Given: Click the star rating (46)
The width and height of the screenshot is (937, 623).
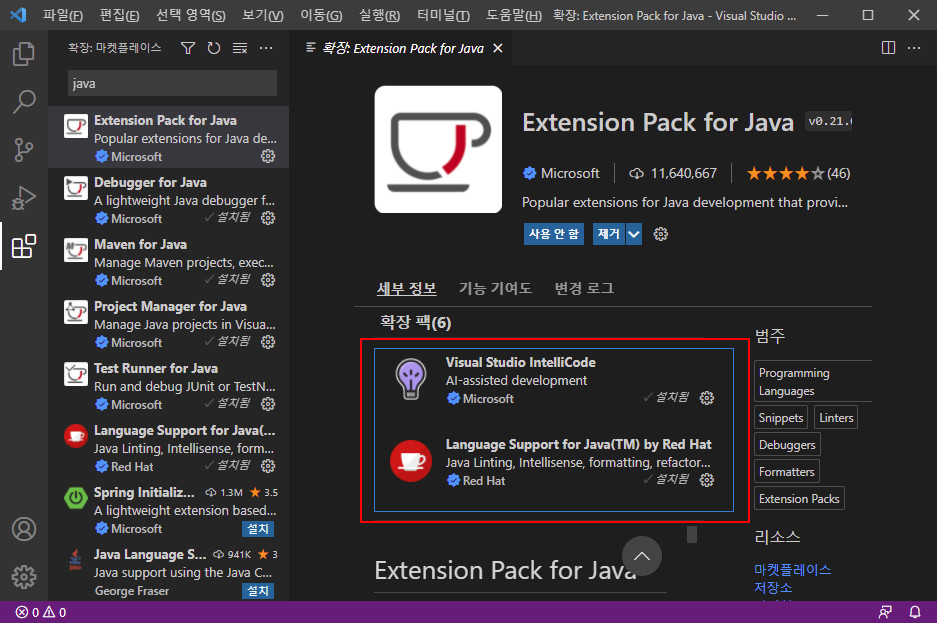Looking at the screenshot, I should point(798,173).
